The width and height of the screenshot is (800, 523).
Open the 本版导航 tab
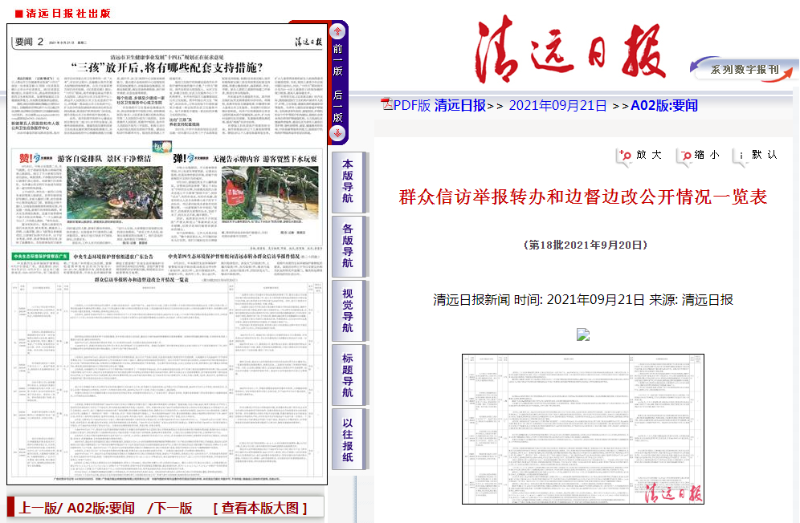pyautogui.click(x=348, y=182)
